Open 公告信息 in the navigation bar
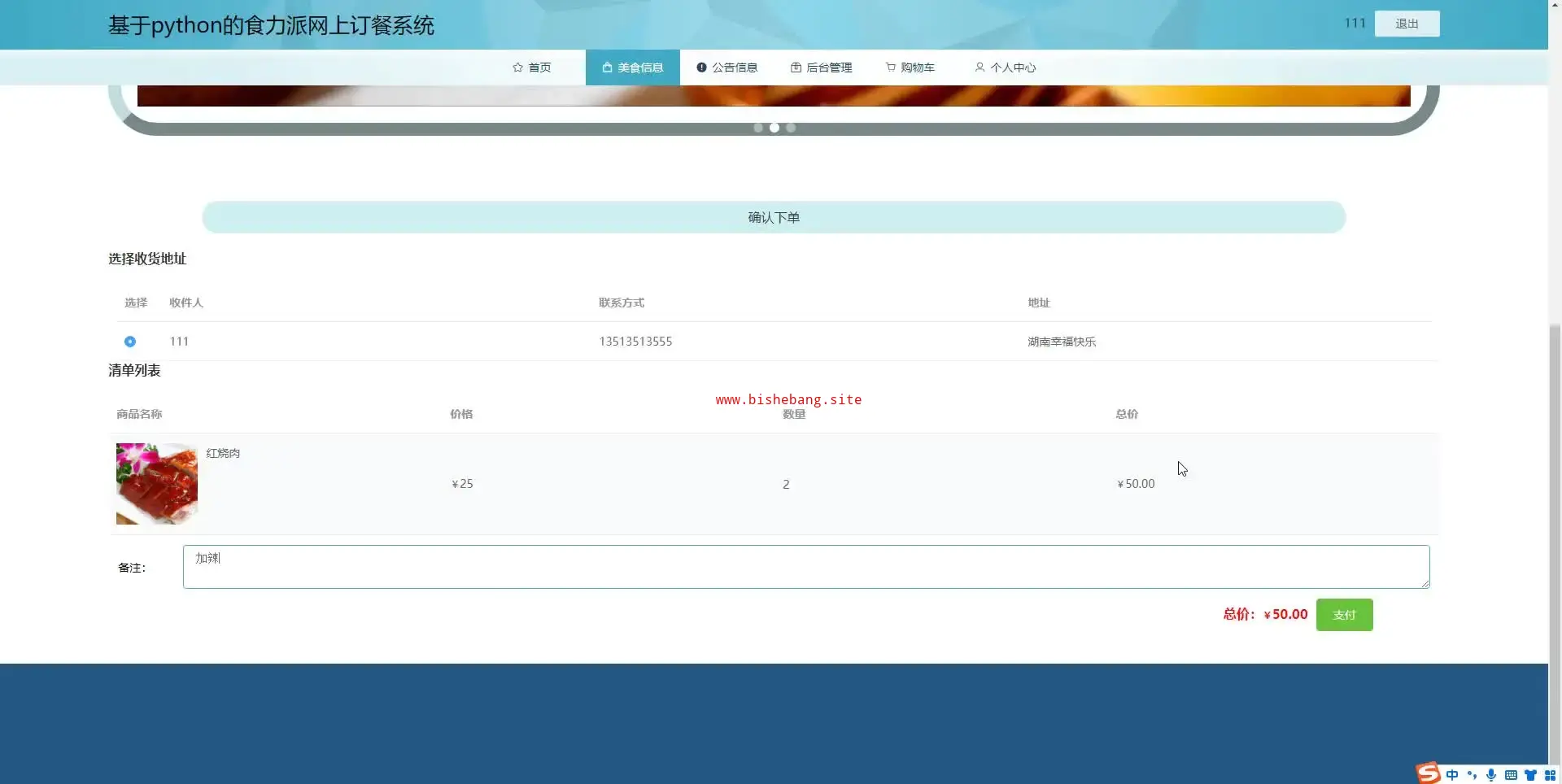This screenshot has height=784, width=1562. tap(727, 68)
